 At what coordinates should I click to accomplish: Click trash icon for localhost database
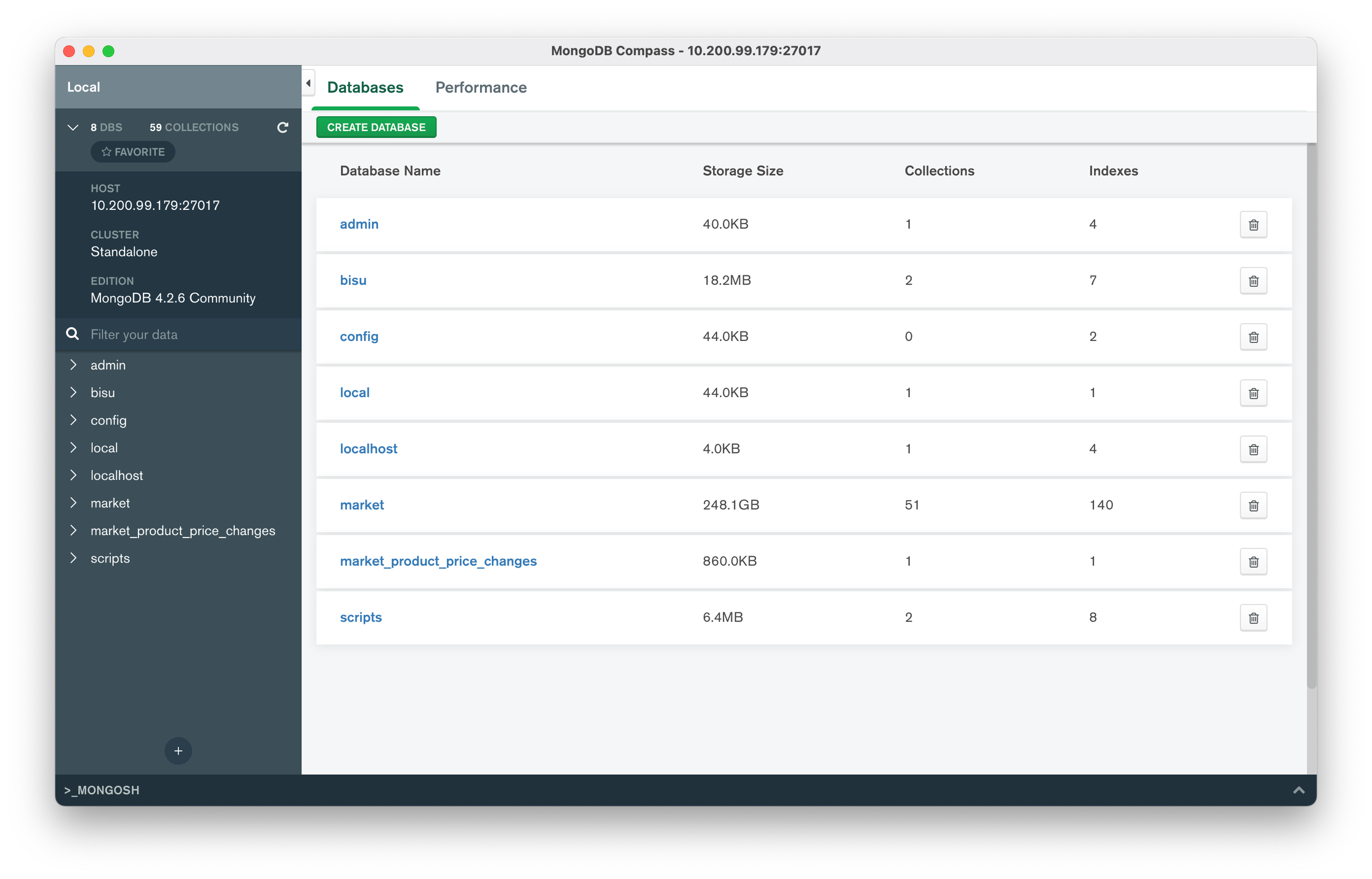click(1253, 449)
